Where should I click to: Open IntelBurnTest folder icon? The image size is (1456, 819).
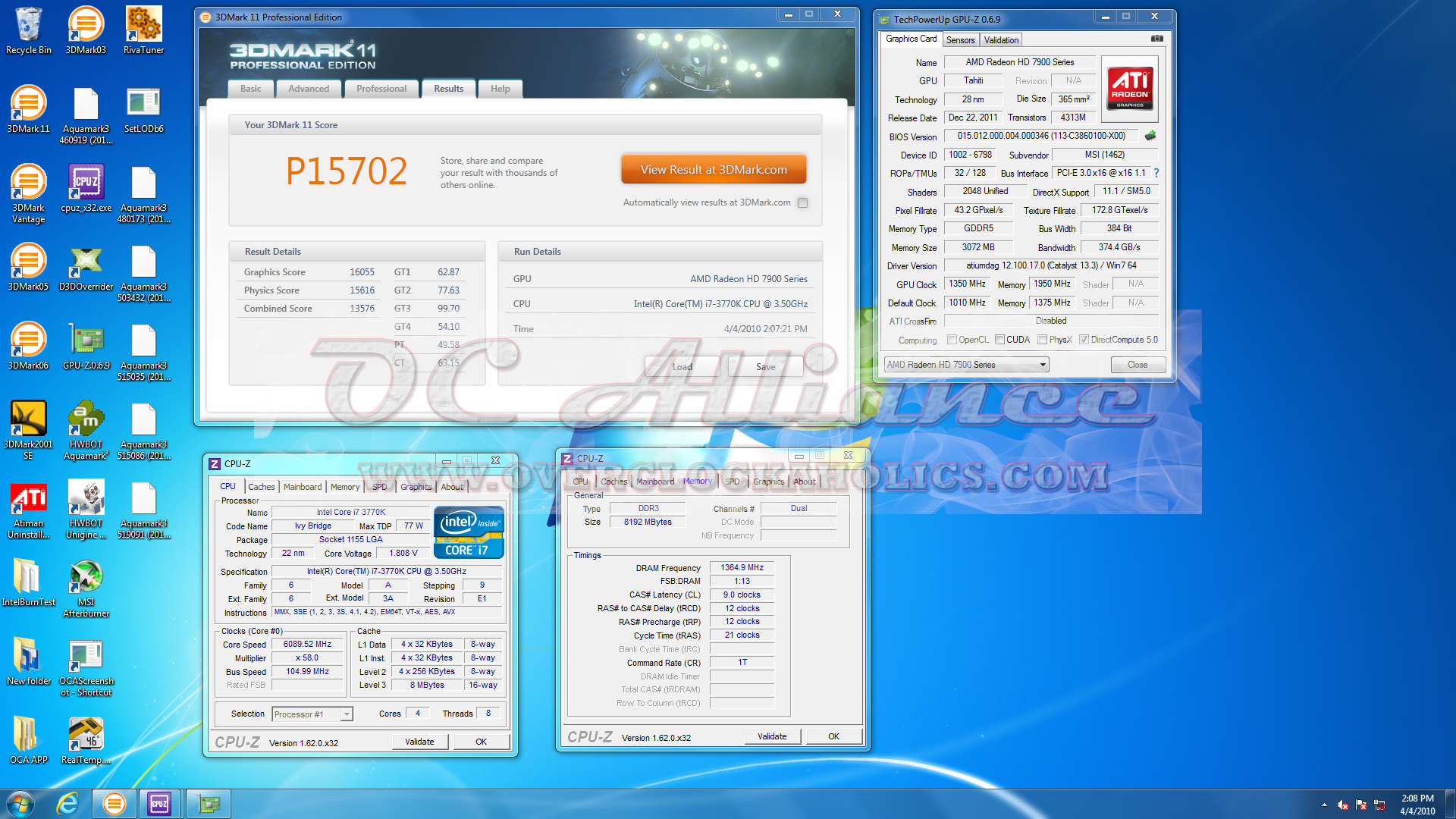[28, 583]
